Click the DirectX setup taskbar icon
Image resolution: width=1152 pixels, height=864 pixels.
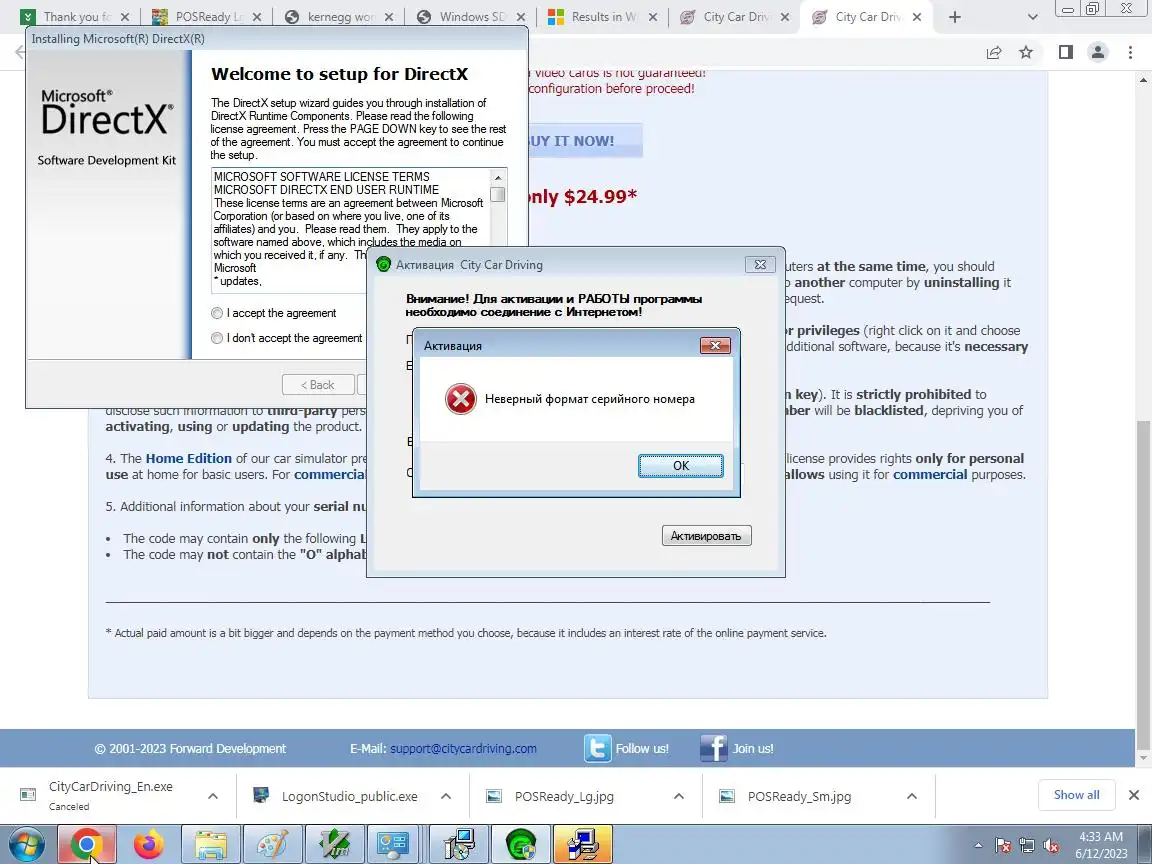[583, 845]
